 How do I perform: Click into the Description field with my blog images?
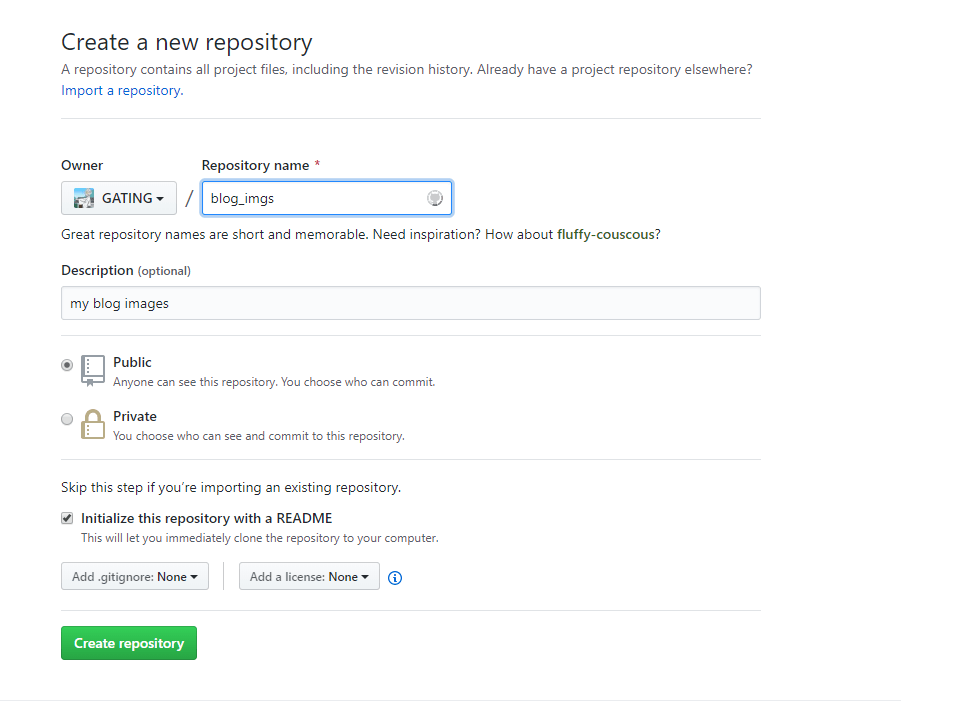pos(410,303)
